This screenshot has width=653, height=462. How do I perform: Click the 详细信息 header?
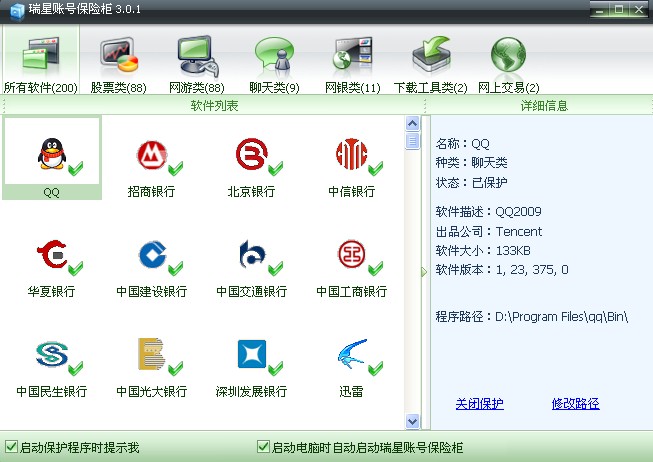(544, 106)
